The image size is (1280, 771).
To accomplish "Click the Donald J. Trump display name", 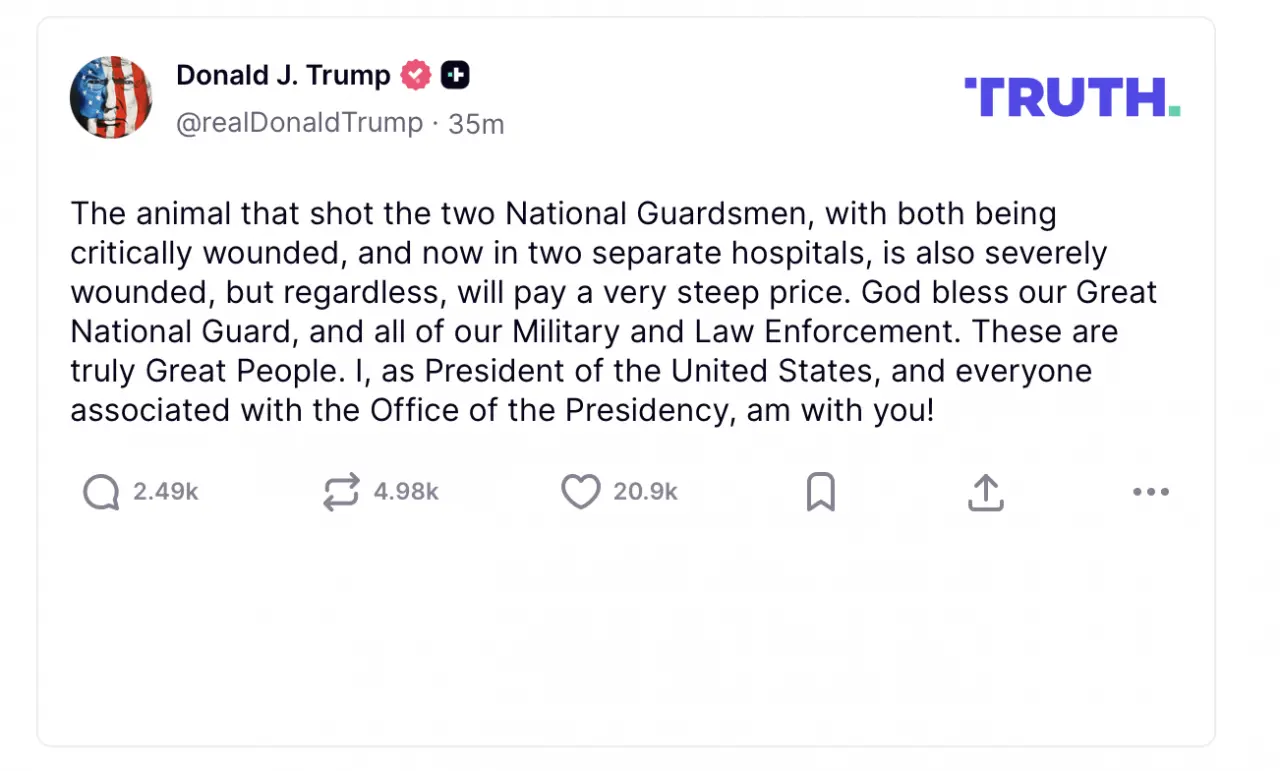I will tap(283, 75).
